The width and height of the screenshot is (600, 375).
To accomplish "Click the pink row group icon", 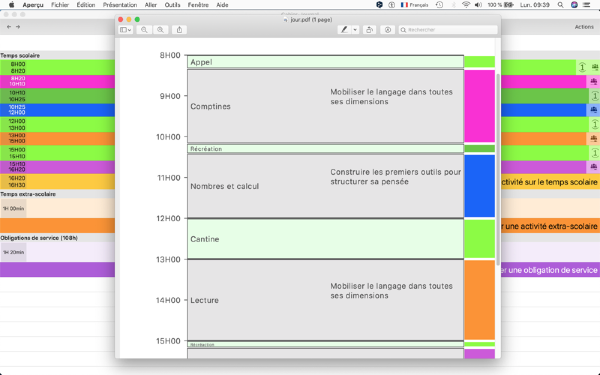I will pos(593,82).
